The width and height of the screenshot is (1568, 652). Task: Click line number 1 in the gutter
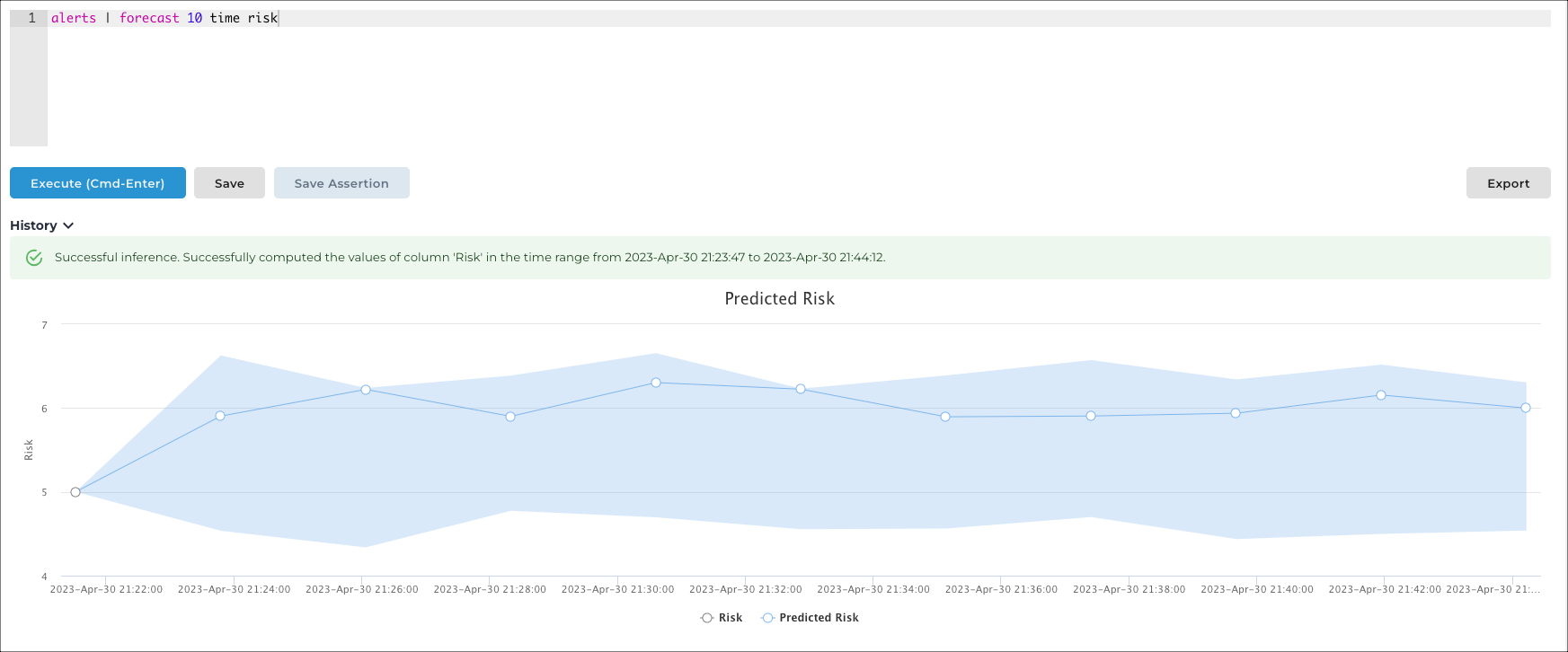[x=31, y=18]
